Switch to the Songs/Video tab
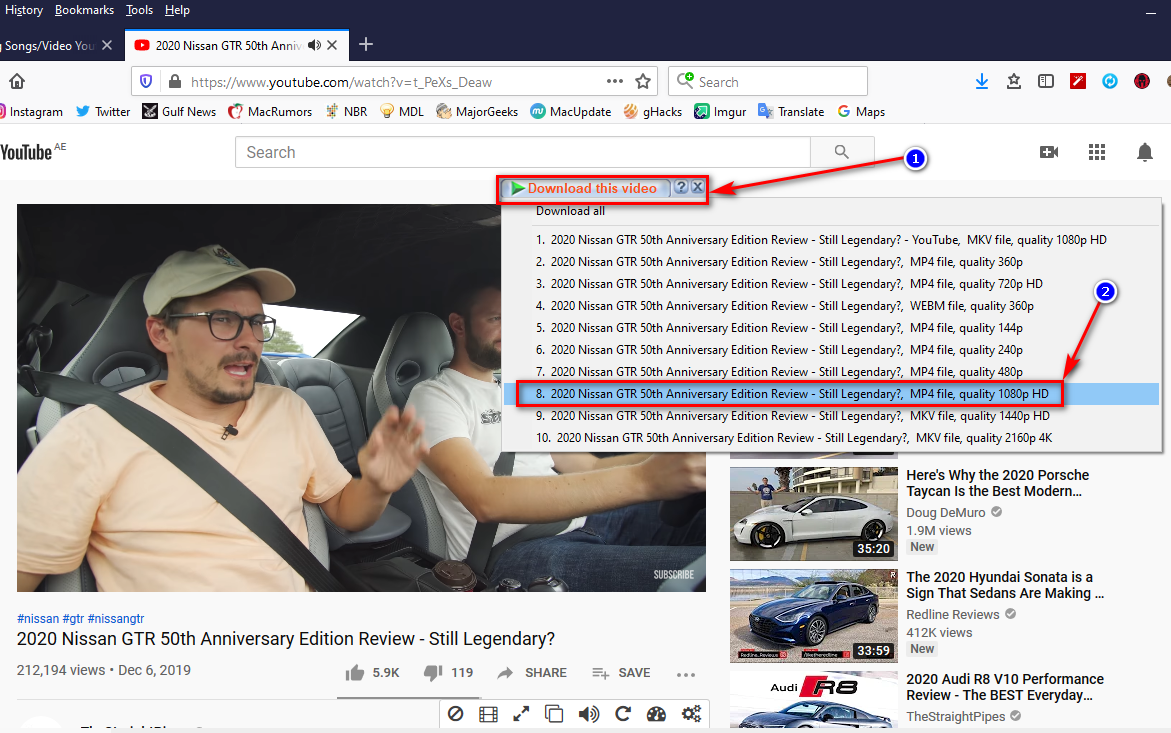The height and width of the screenshot is (733, 1171). [x=49, y=46]
